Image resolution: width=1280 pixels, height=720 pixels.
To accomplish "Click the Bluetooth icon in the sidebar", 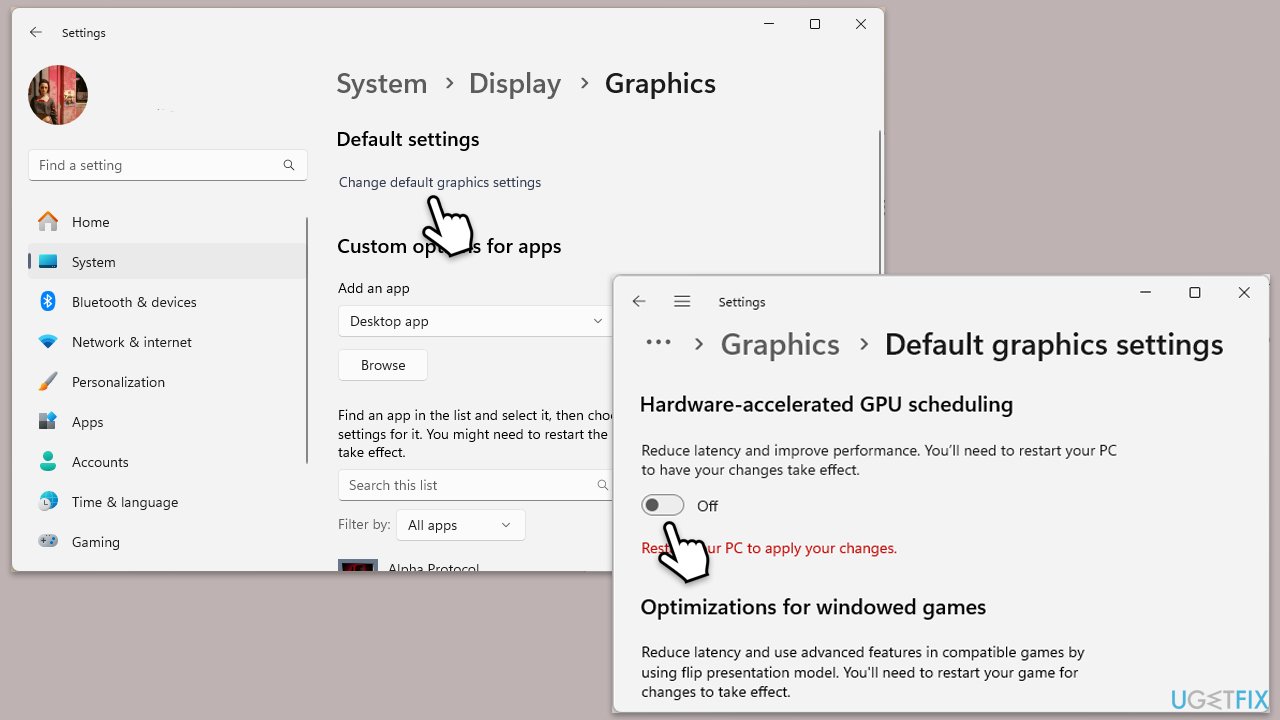I will pyautogui.click(x=48, y=301).
